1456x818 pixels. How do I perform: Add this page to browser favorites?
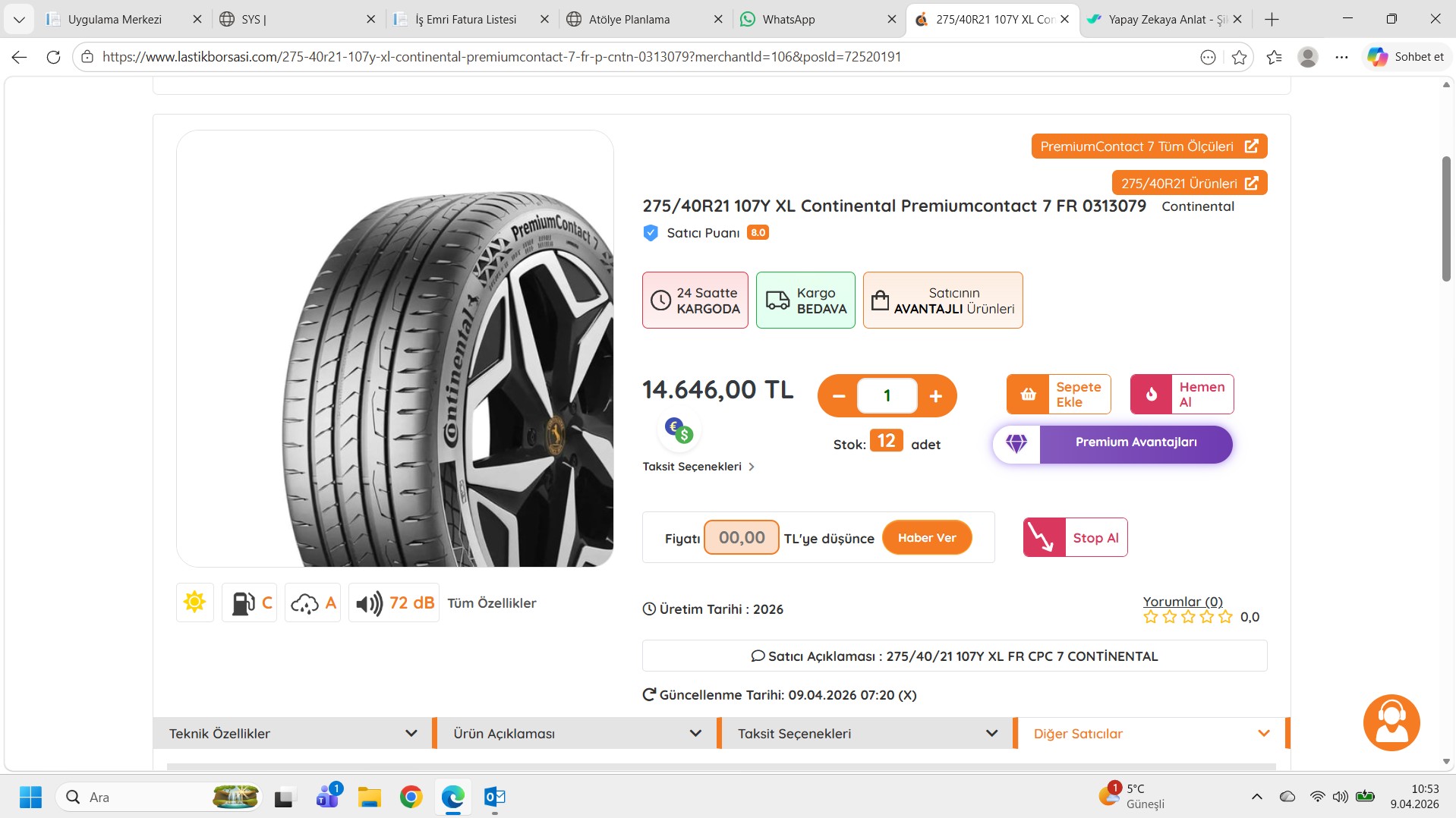click(1239, 57)
